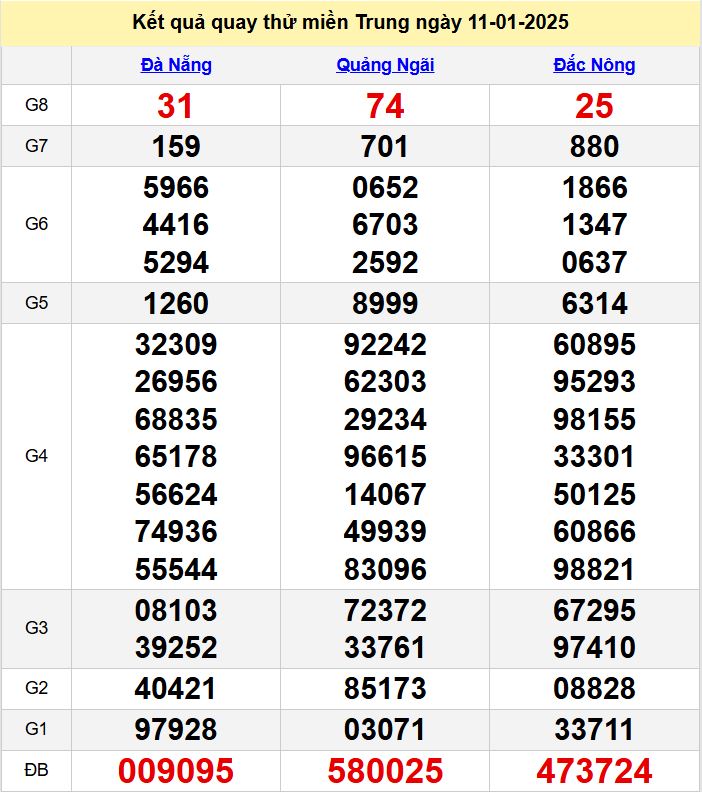
Task: Click the G4 result 32309
Action: [x=176, y=345]
